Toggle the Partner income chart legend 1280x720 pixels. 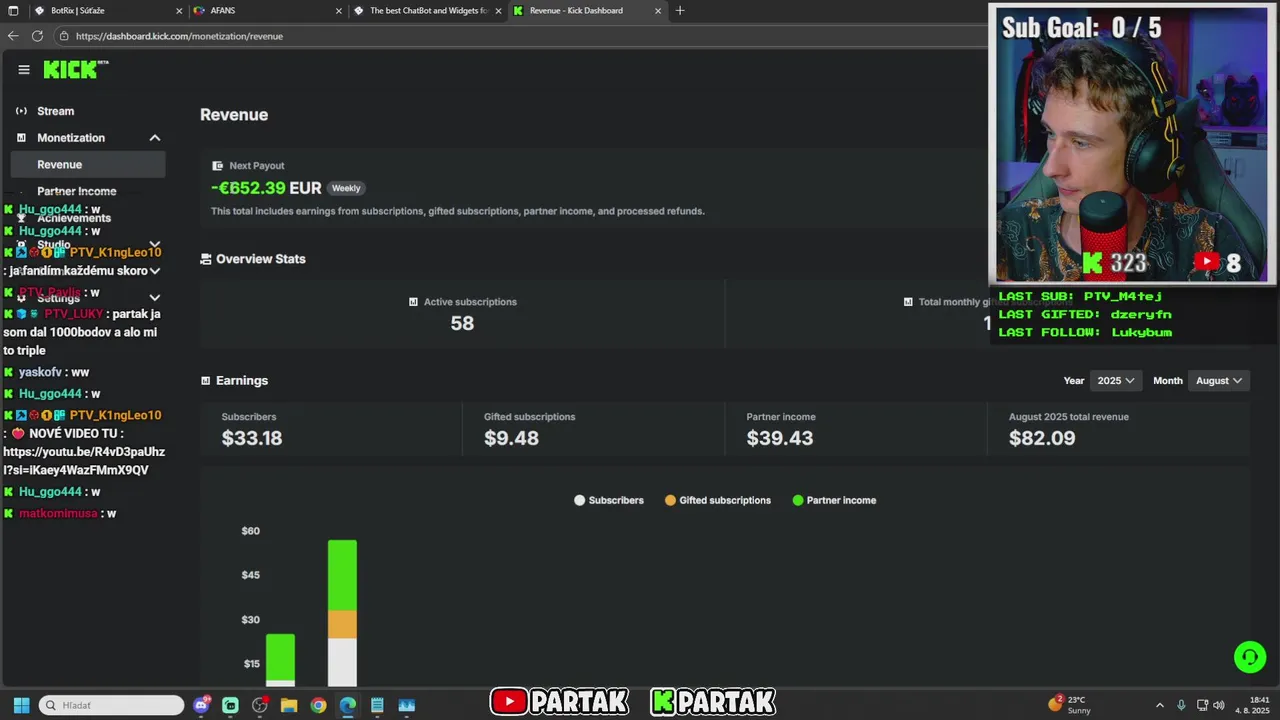pyautogui.click(x=834, y=500)
